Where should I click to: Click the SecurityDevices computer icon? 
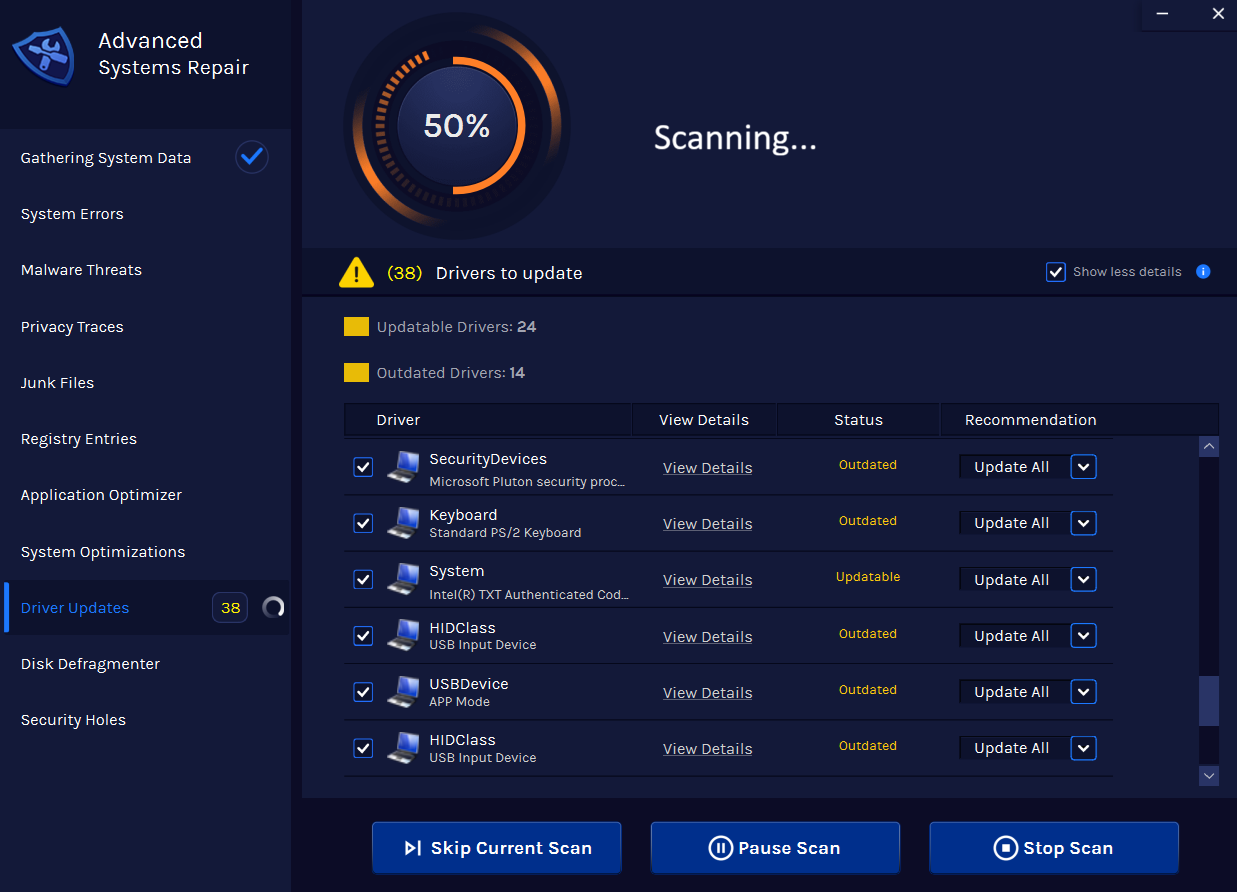coord(404,466)
